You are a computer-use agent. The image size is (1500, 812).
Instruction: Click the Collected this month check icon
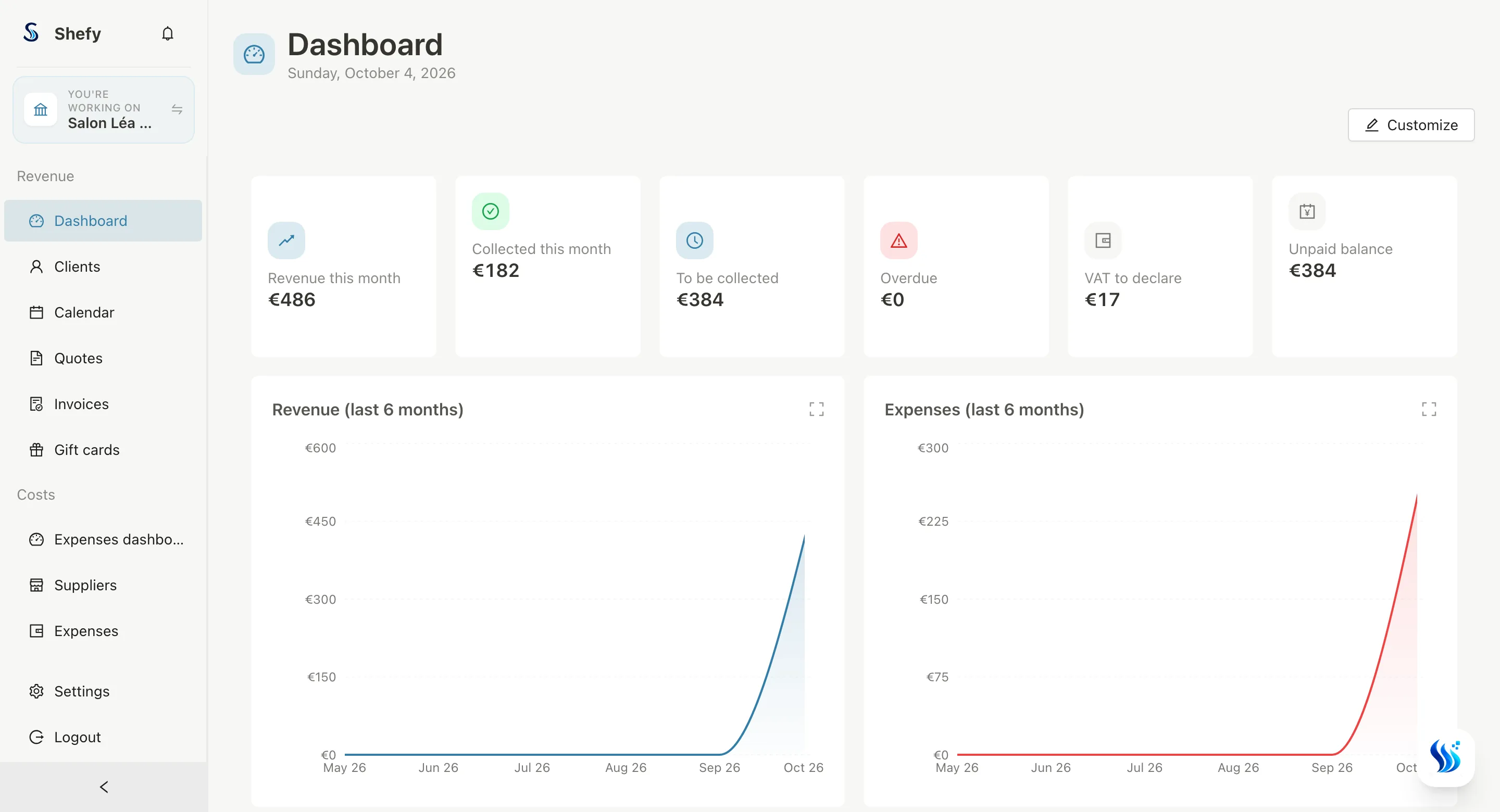[x=490, y=211]
